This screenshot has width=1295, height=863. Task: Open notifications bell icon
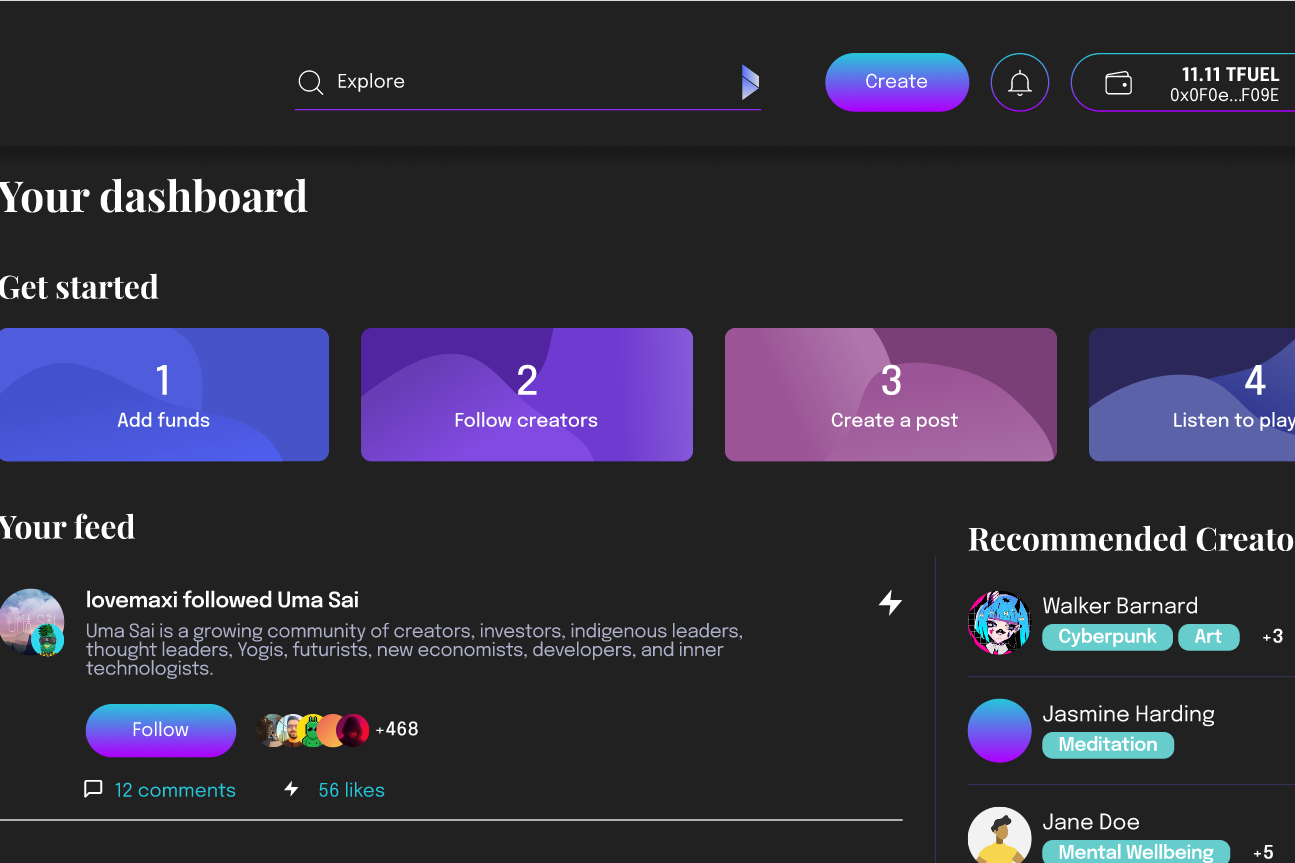pyautogui.click(x=1020, y=82)
